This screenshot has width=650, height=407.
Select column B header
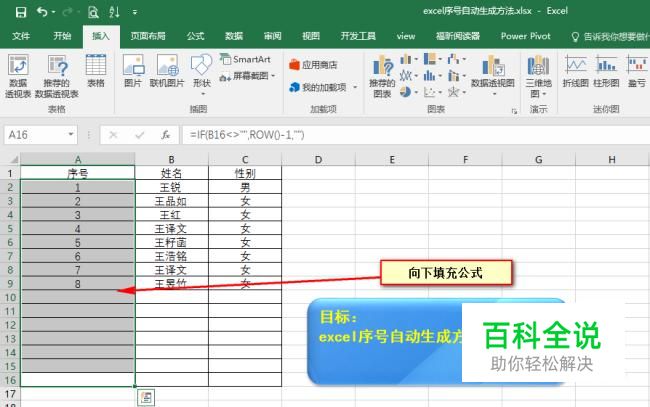tap(171, 160)
